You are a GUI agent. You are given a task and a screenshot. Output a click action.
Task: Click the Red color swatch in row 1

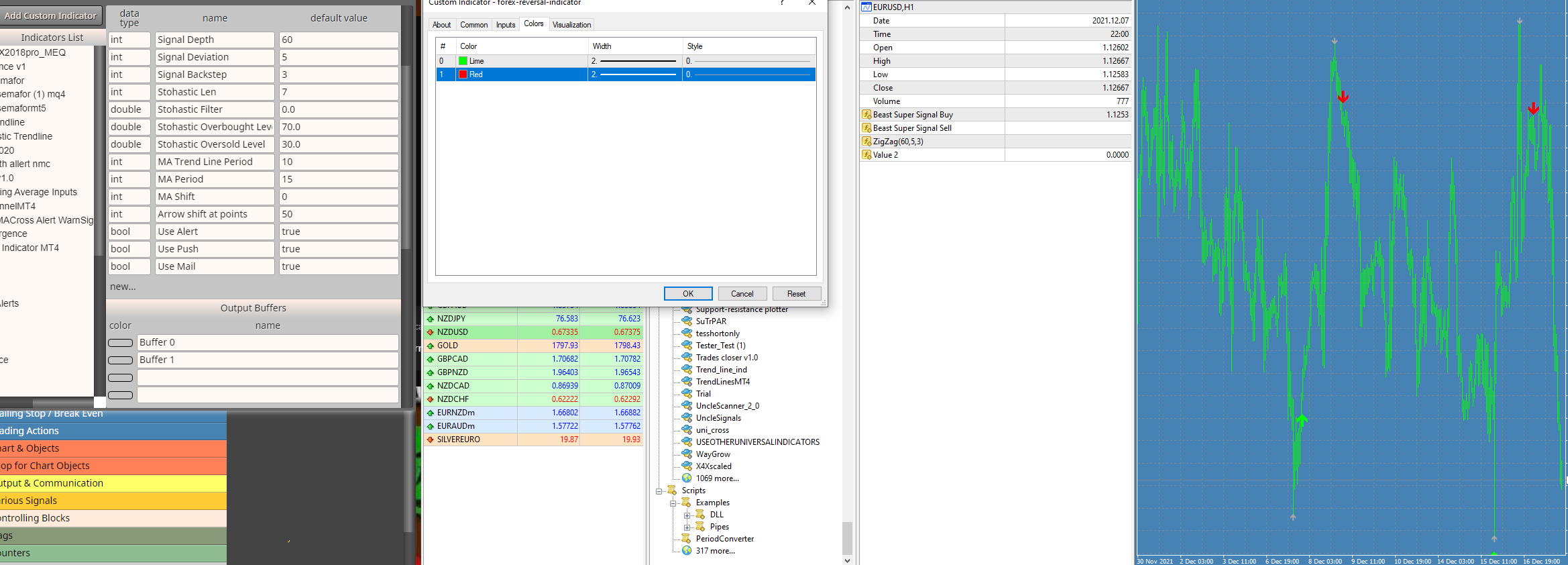click(x=463, y=74)
